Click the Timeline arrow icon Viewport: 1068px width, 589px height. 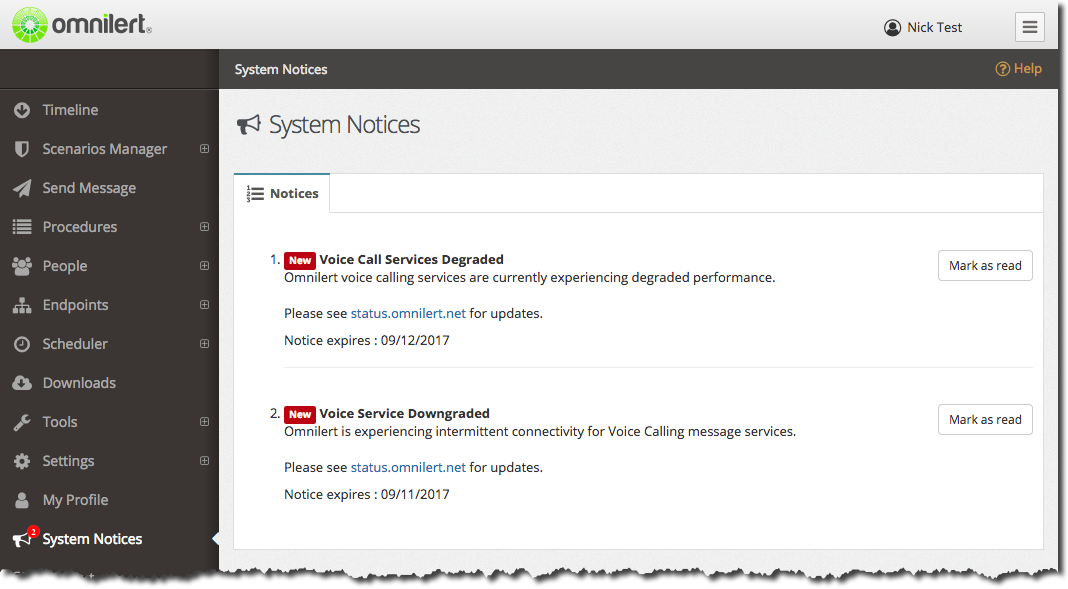point(22,110)
